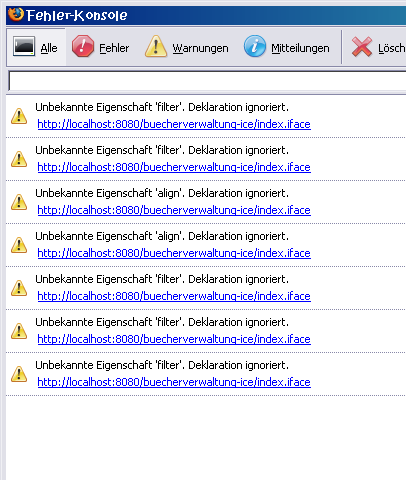Select the first 'filter' warning message text
This screenshot has width=406, height=480.
pos(162,107)
